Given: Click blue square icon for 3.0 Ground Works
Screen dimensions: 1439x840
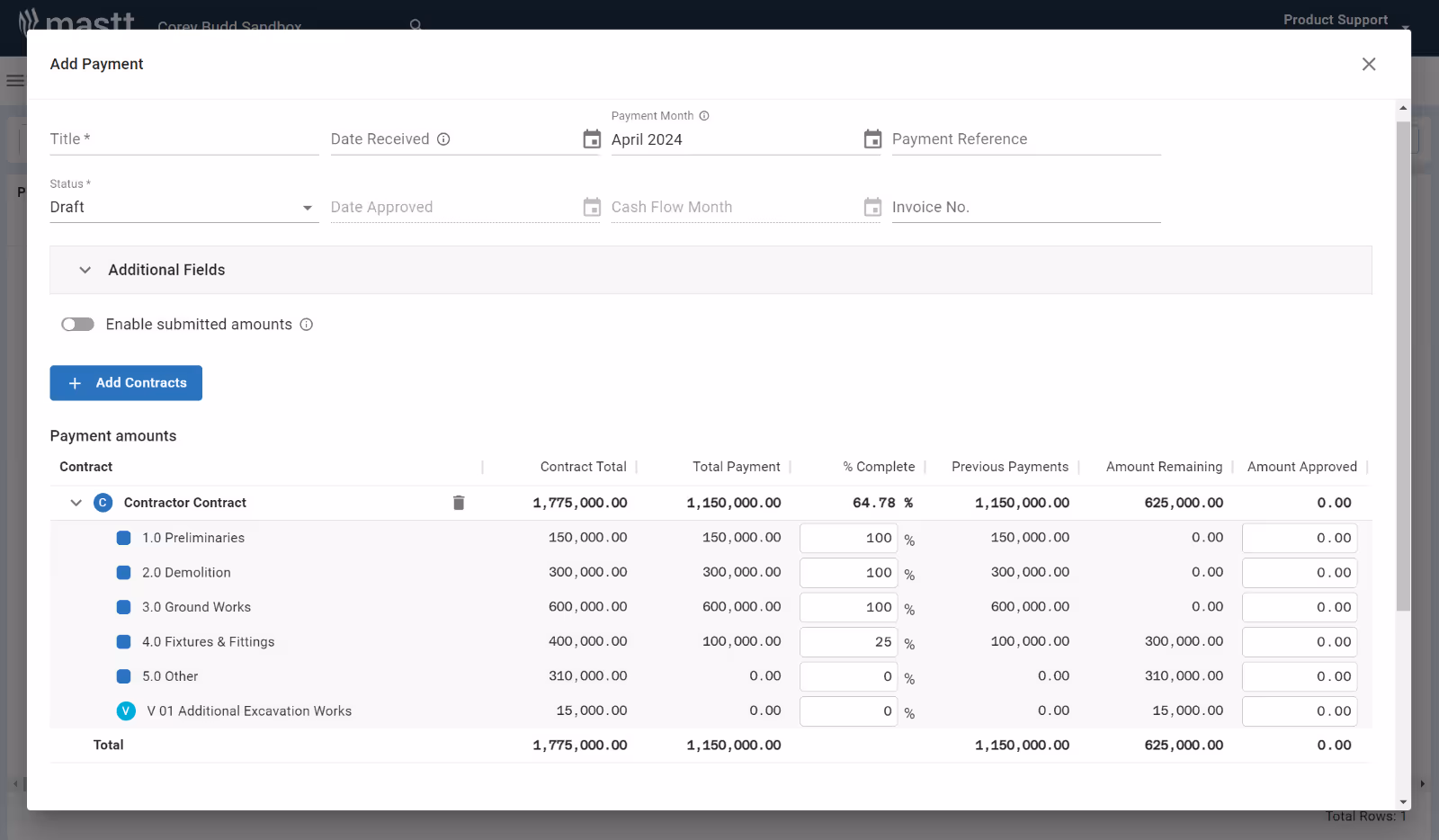Looking at the screenshot, I should click(x=124, y=607).
